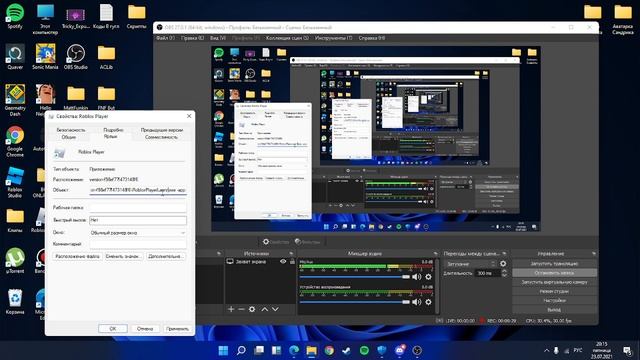Pop out the Источники dock
The width and height of the screenshot is (640, 360).
click(291, 253)
